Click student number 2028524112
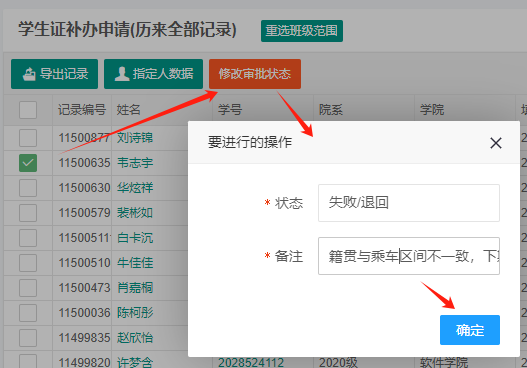 (251, 362)
